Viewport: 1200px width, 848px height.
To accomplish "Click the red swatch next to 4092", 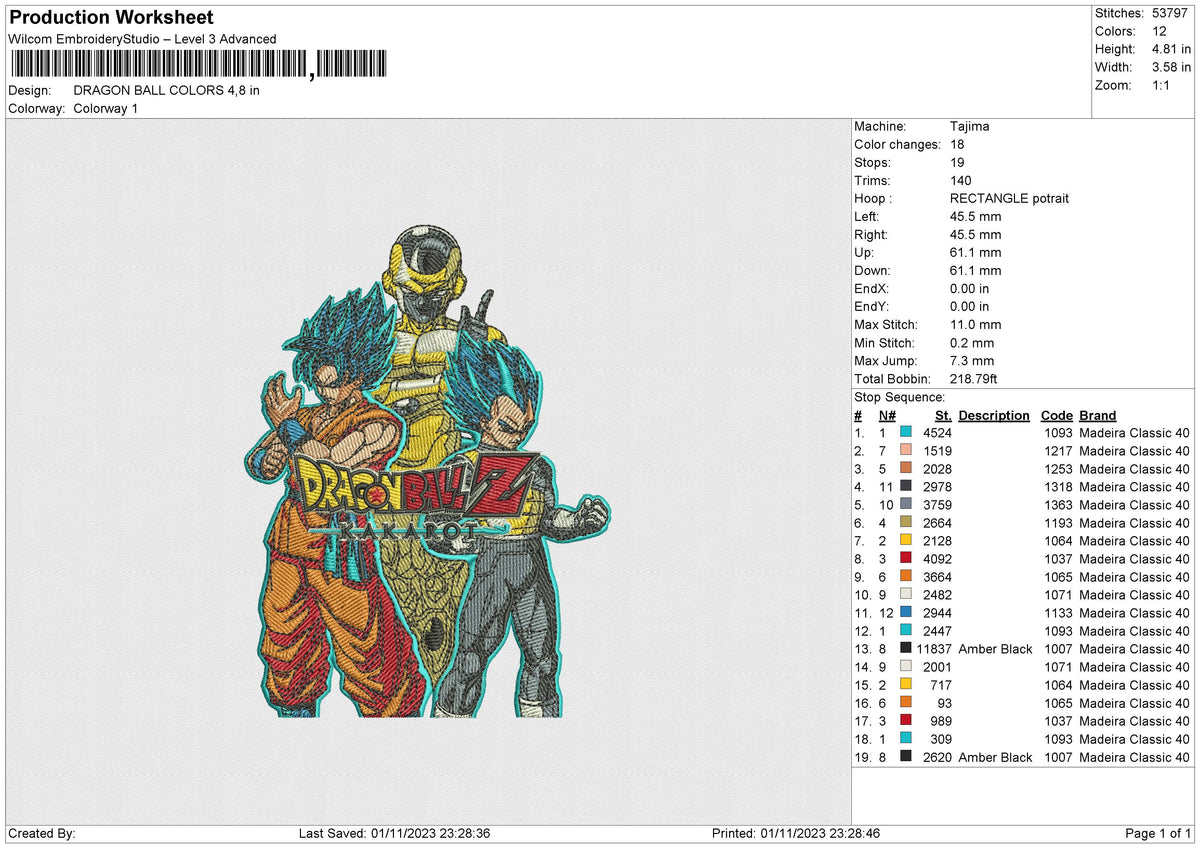I will pos(906,559).
